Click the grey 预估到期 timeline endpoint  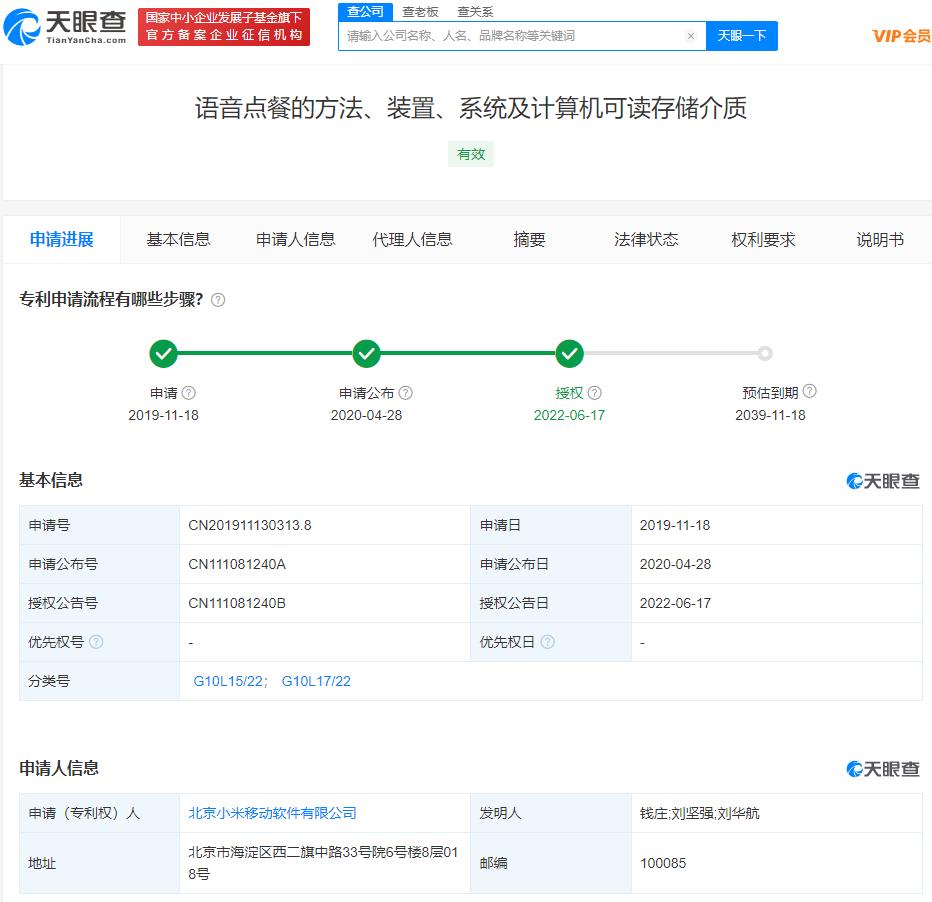(765, 354)
